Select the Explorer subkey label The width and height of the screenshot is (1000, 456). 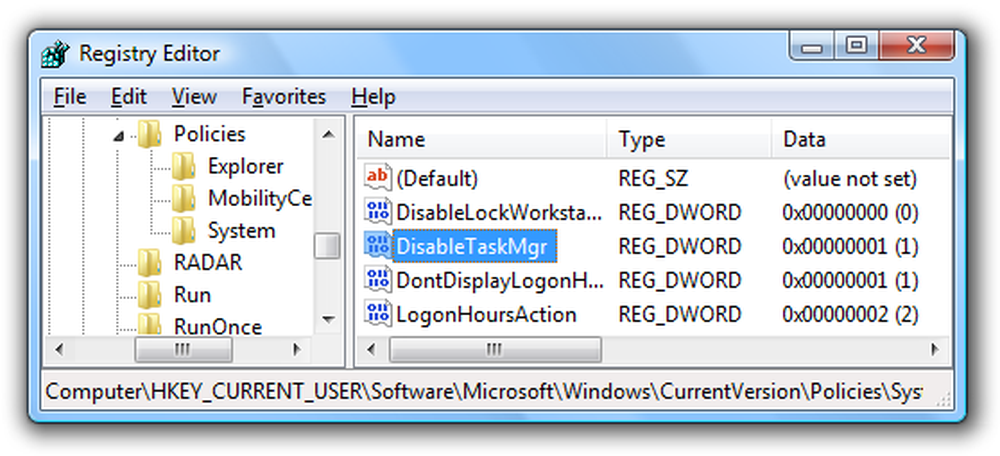[246, 166]
